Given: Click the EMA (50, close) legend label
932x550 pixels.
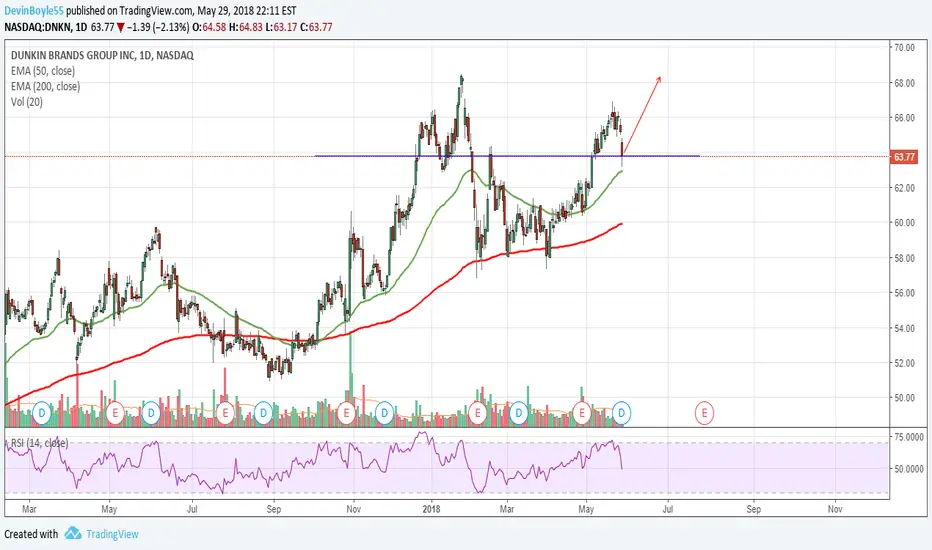Looking at the screenshot, I should click(x=43, y=71).
